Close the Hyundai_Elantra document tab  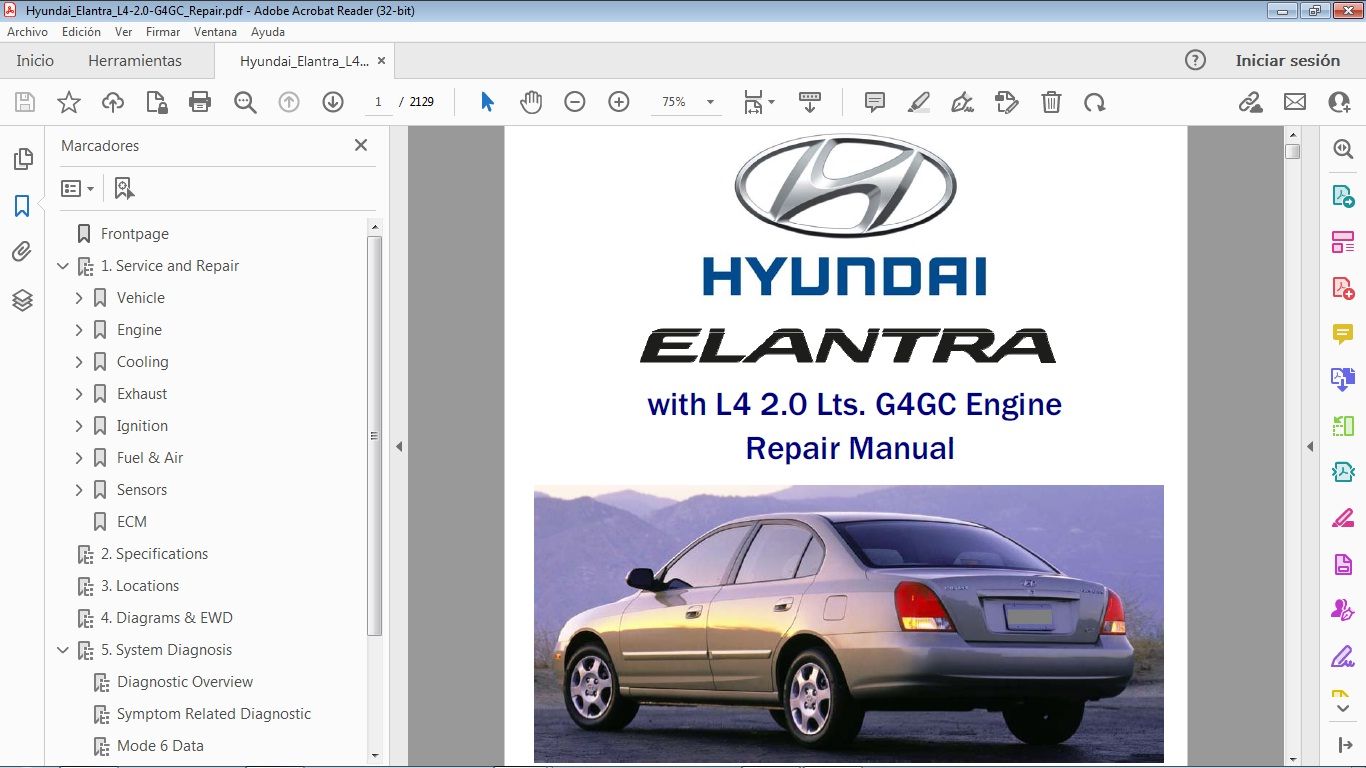380,61
